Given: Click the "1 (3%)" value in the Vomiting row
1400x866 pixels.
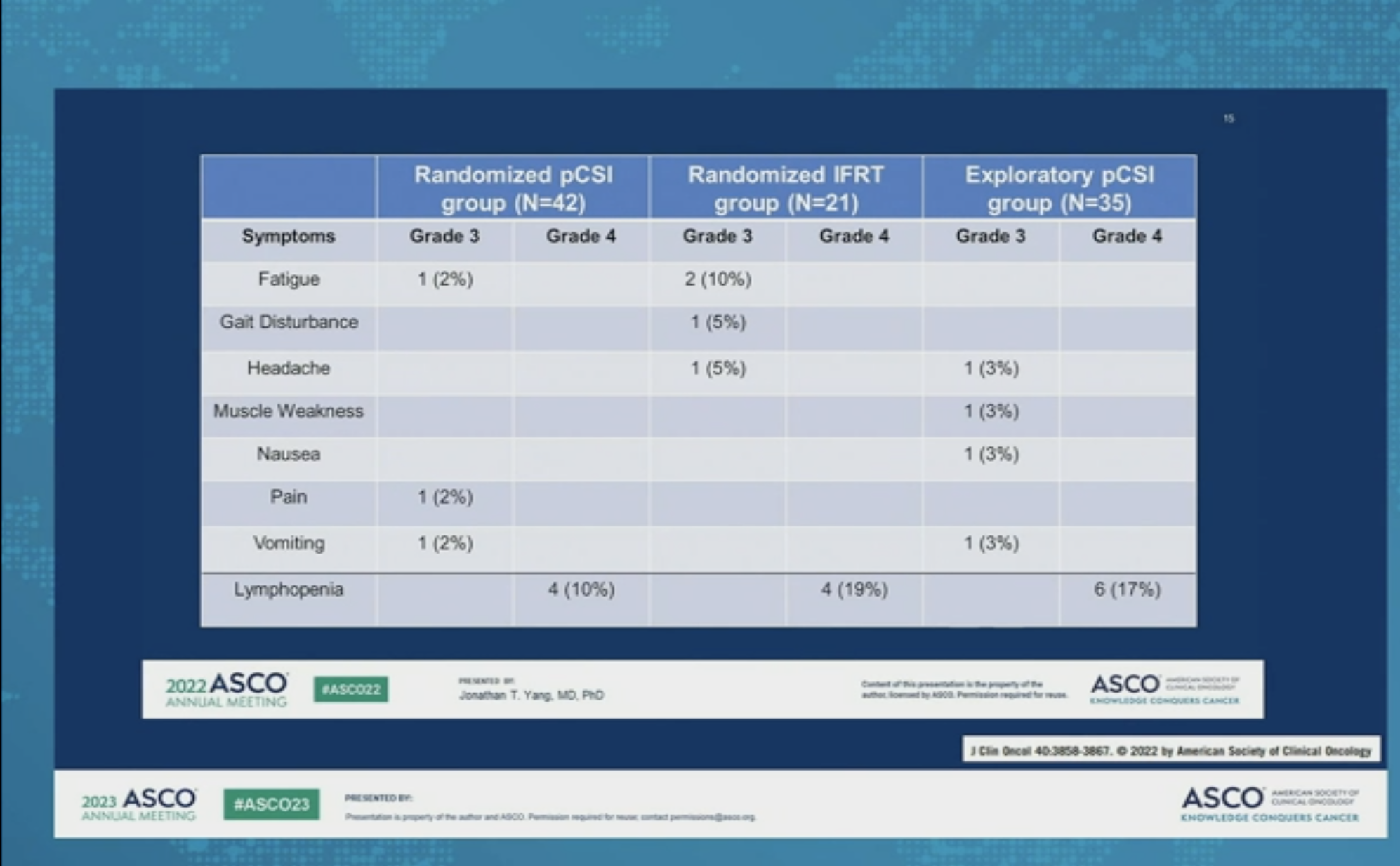Looking at the screenshot, I should [991, 543].
